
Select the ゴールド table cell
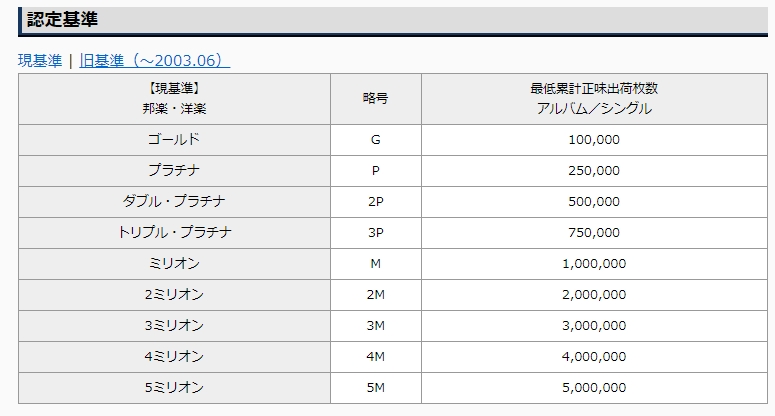point(174,139)
